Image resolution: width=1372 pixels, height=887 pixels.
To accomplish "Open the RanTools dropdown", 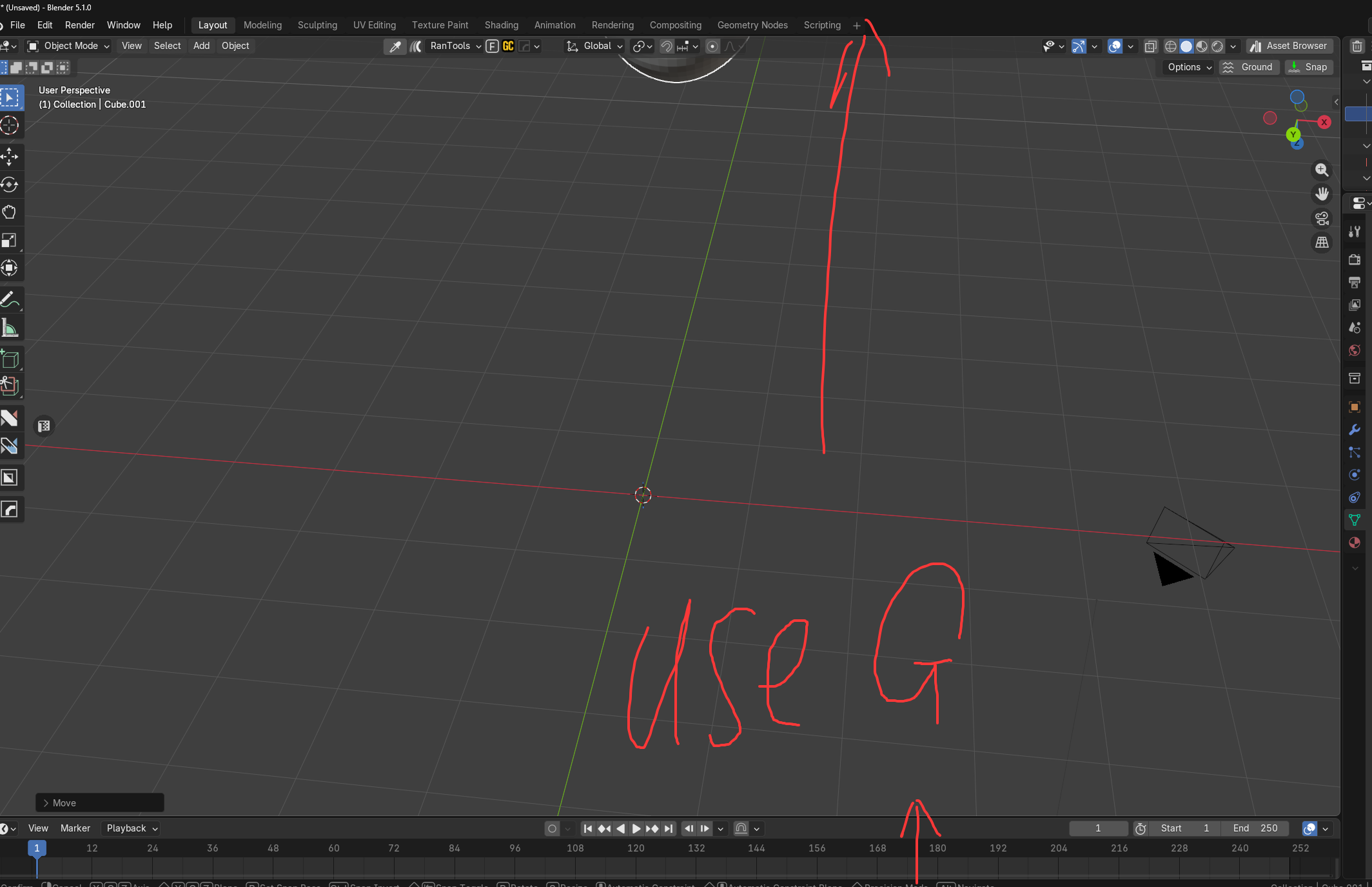I will pos(455,46).
